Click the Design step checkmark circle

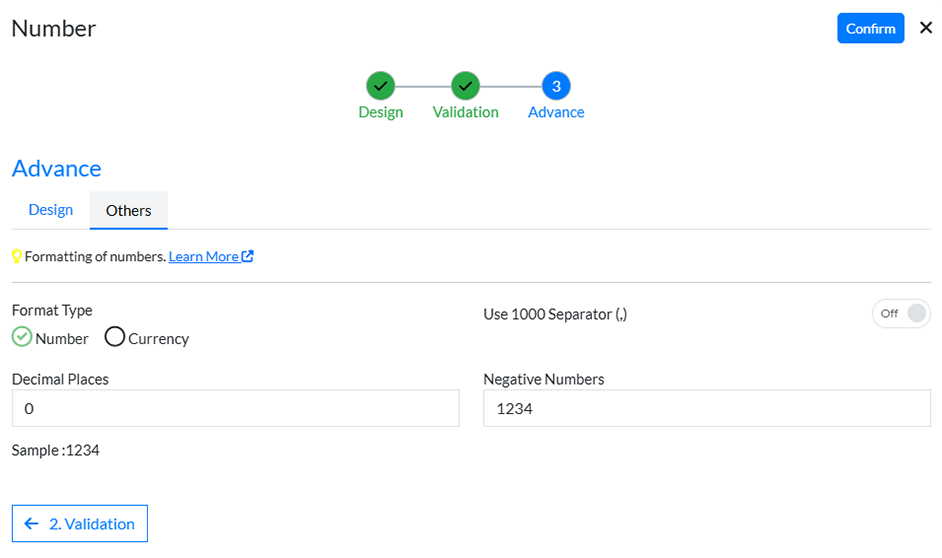(x=380, y=86)
